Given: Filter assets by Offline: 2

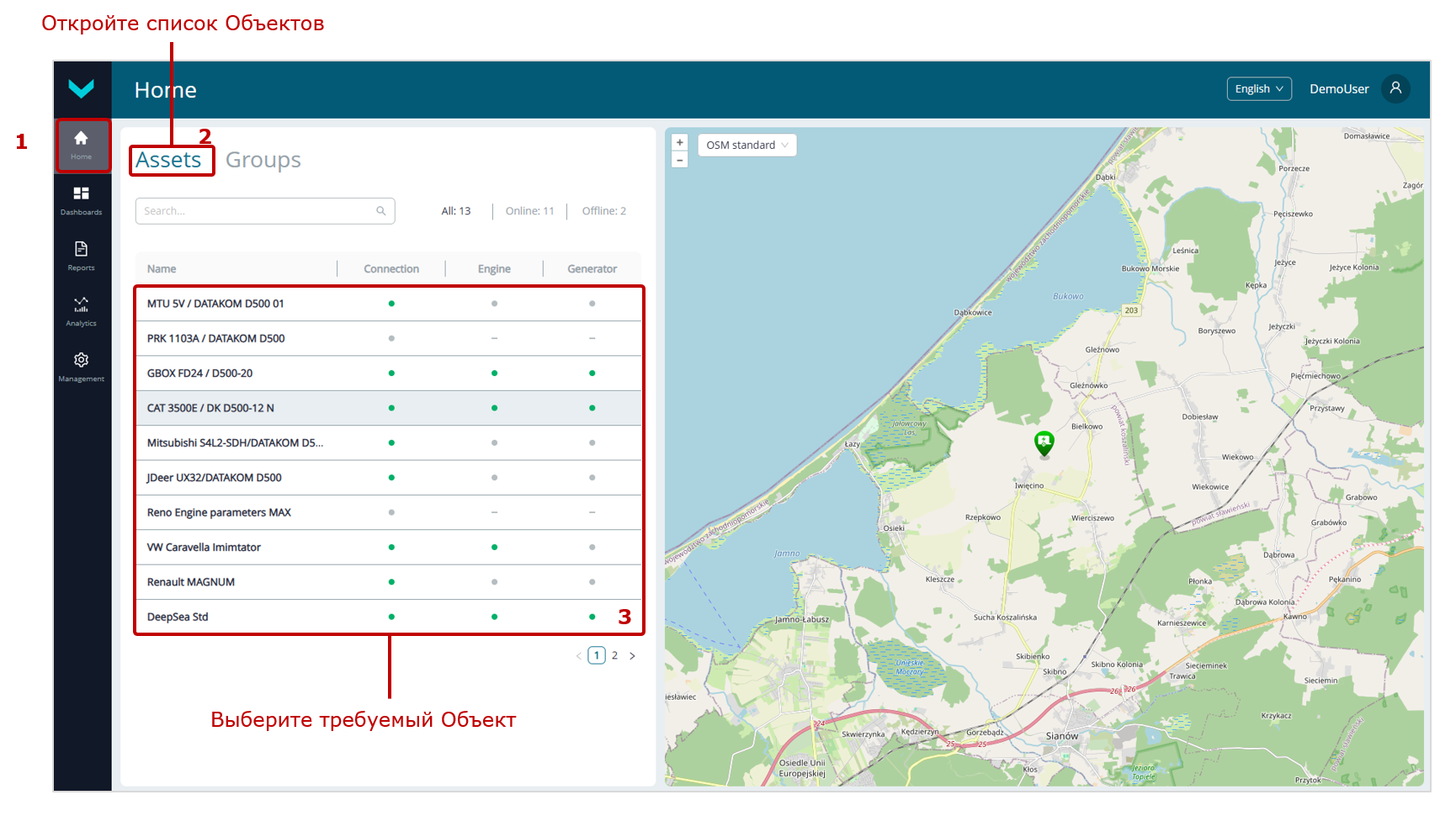Looking at the screenshot, I should pos(603,211).
